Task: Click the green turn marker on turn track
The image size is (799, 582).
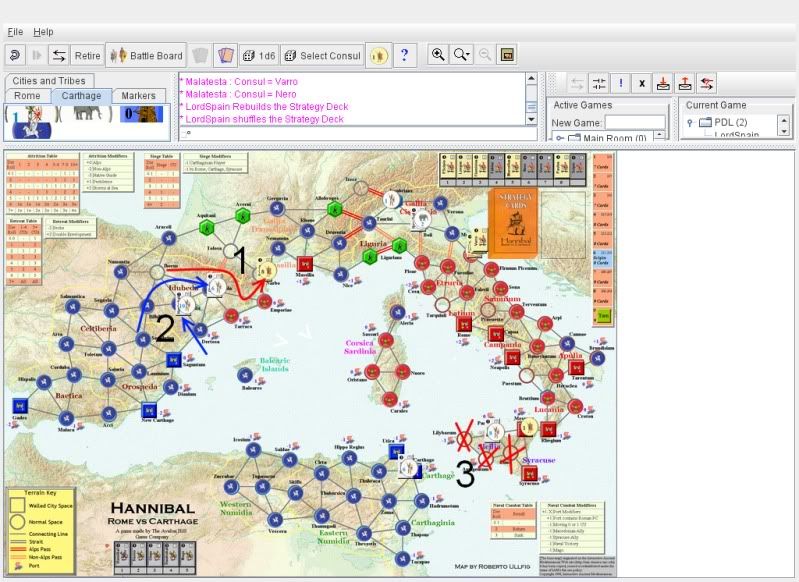Action: pos(603,315)
